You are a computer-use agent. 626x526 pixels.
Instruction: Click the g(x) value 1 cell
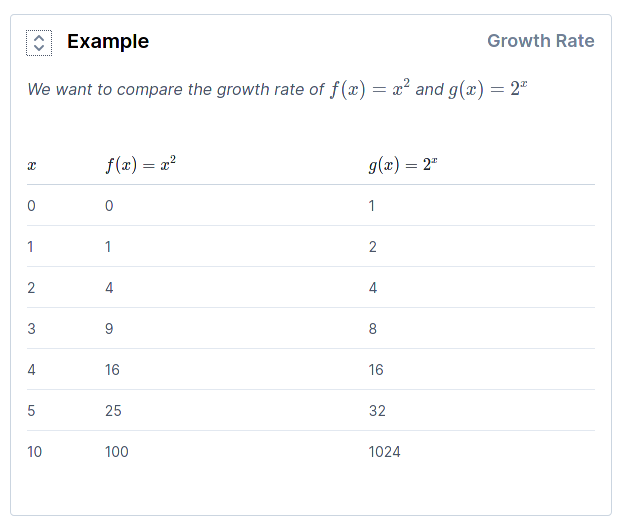pyautogui.click(x=371, y=206)
